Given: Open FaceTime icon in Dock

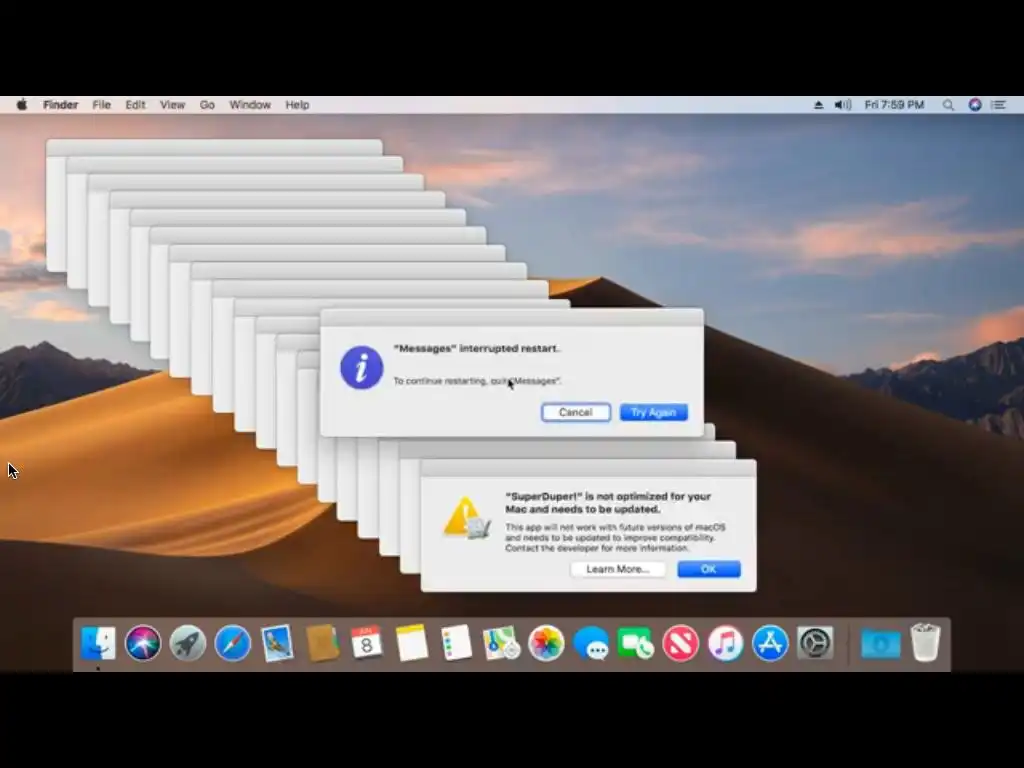Looking at the screenshot, I should click(635, 643).
